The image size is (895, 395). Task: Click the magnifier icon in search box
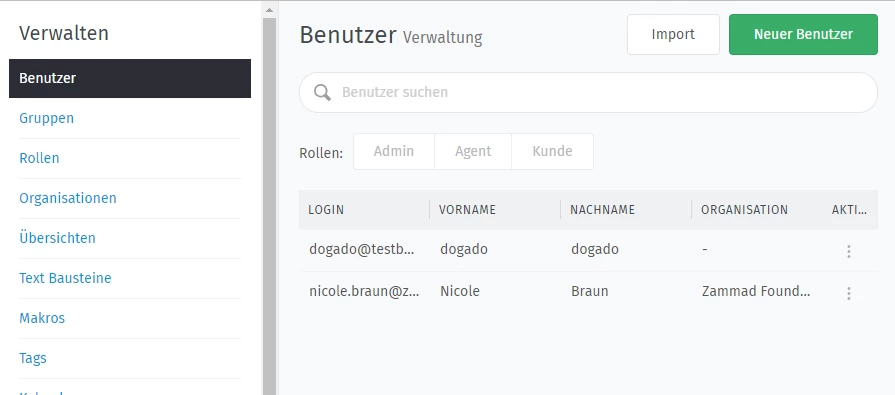tap(322, 92)
